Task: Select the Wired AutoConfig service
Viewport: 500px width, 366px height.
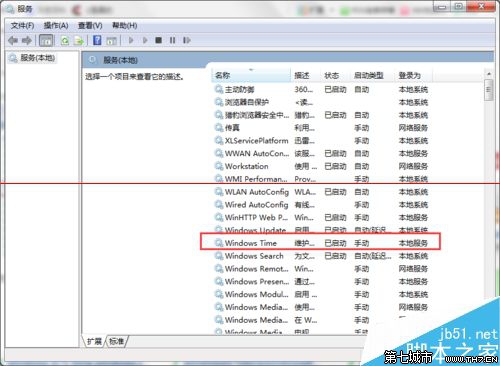Action: click(x=321, y=205)
